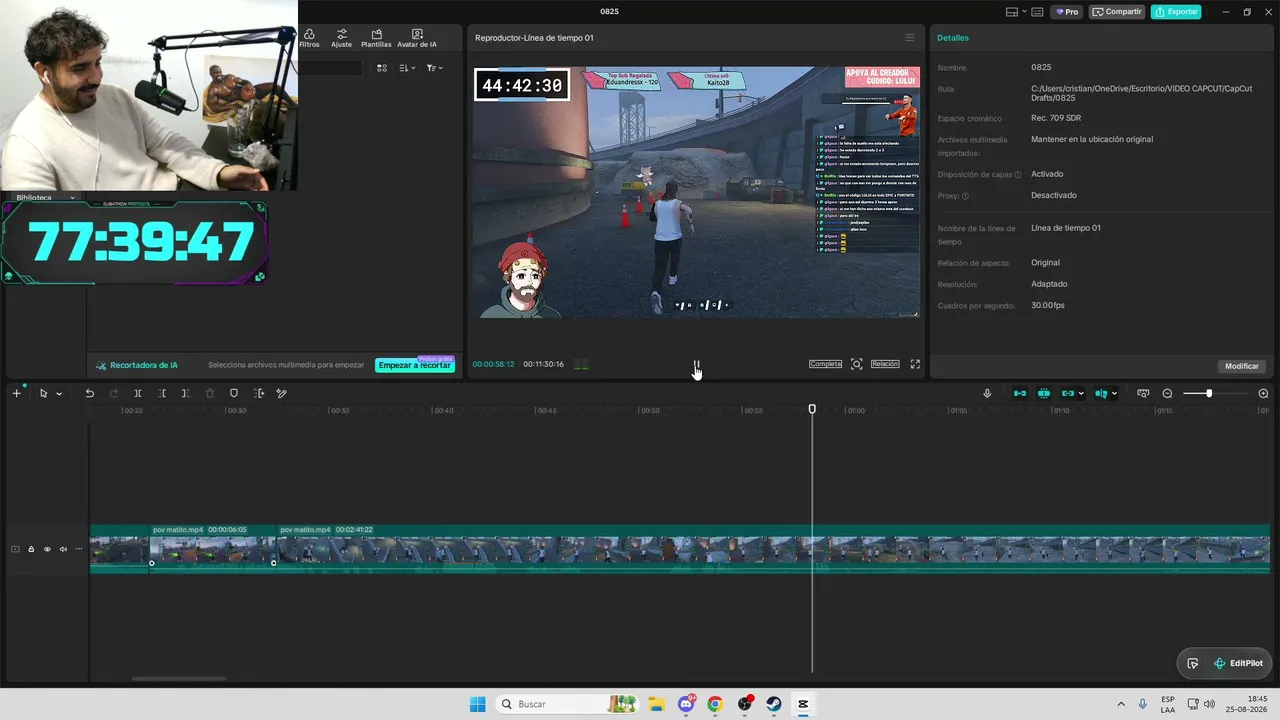Open the media sort dropdown
This screenshot has width=1280, height=720.
click(x=407, y=68)
